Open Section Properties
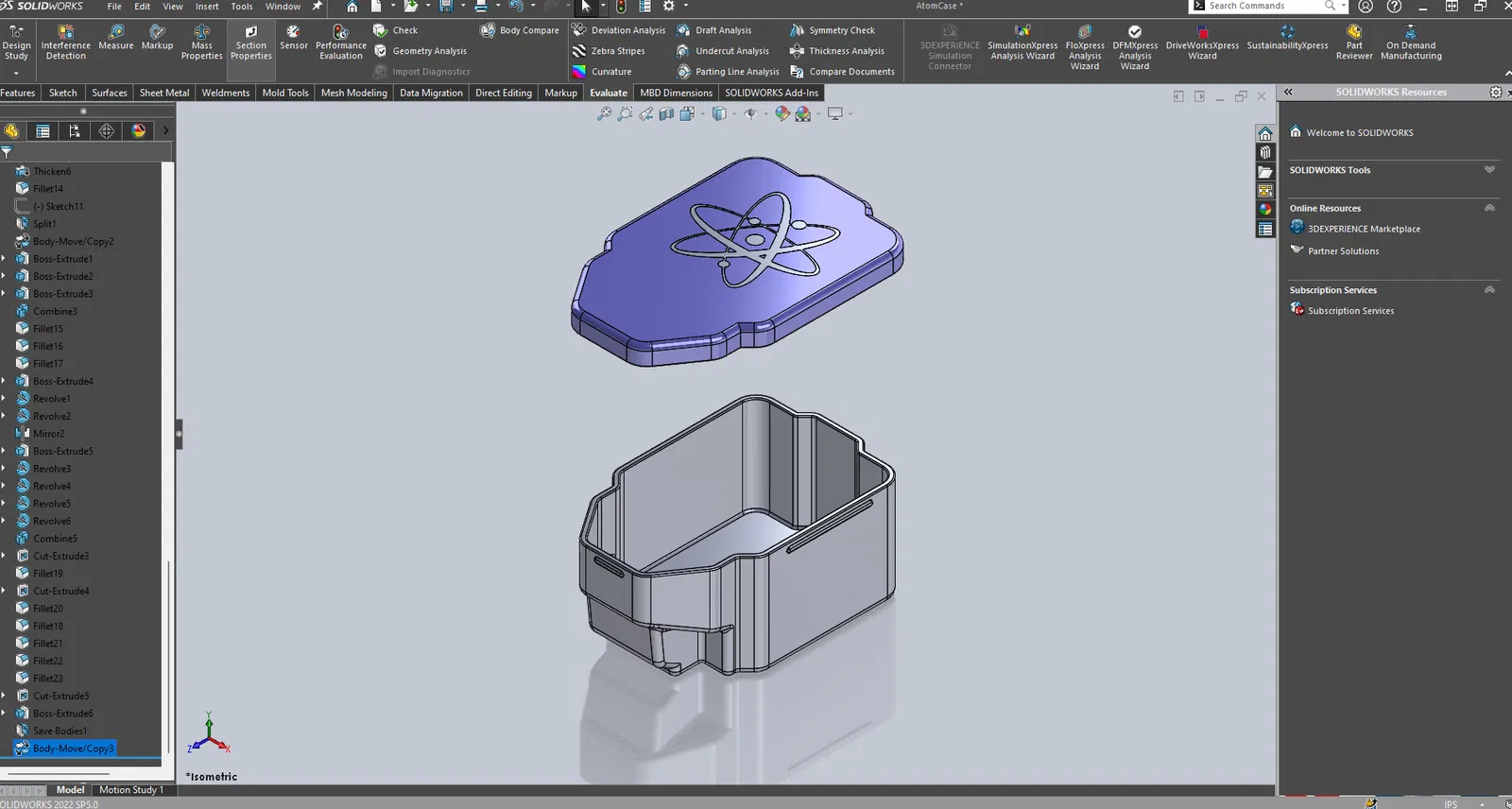 pyautogui.click(x=250, y=43)
